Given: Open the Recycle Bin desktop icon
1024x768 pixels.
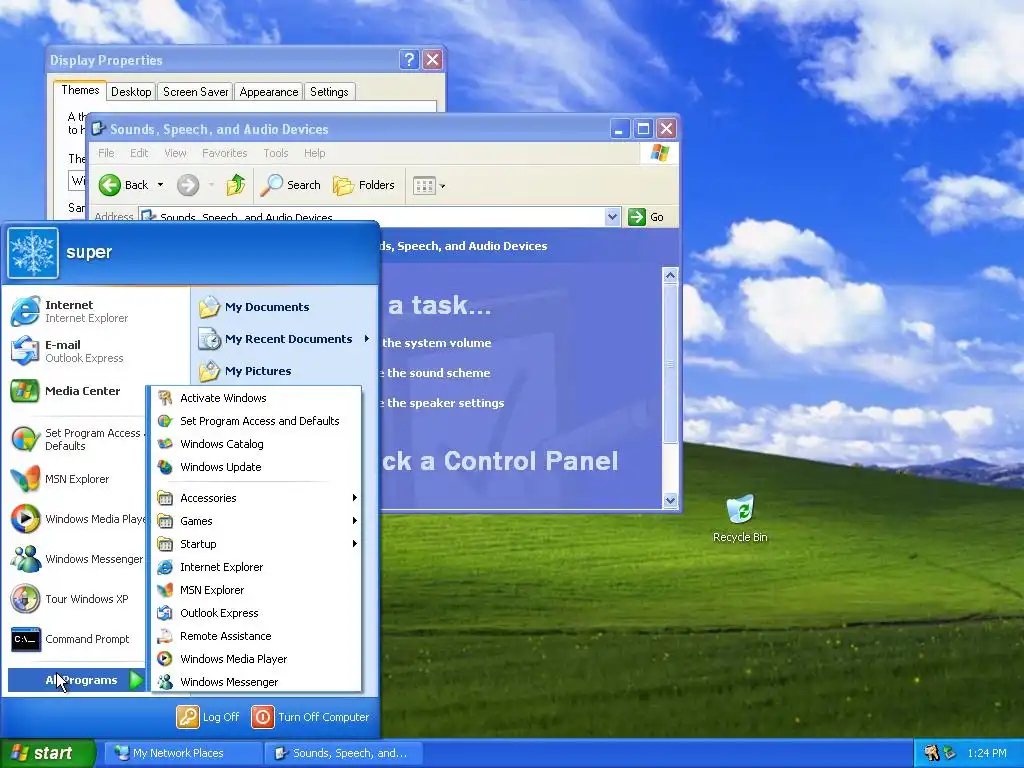Looking at the screenshot, I should coord(740,519).
